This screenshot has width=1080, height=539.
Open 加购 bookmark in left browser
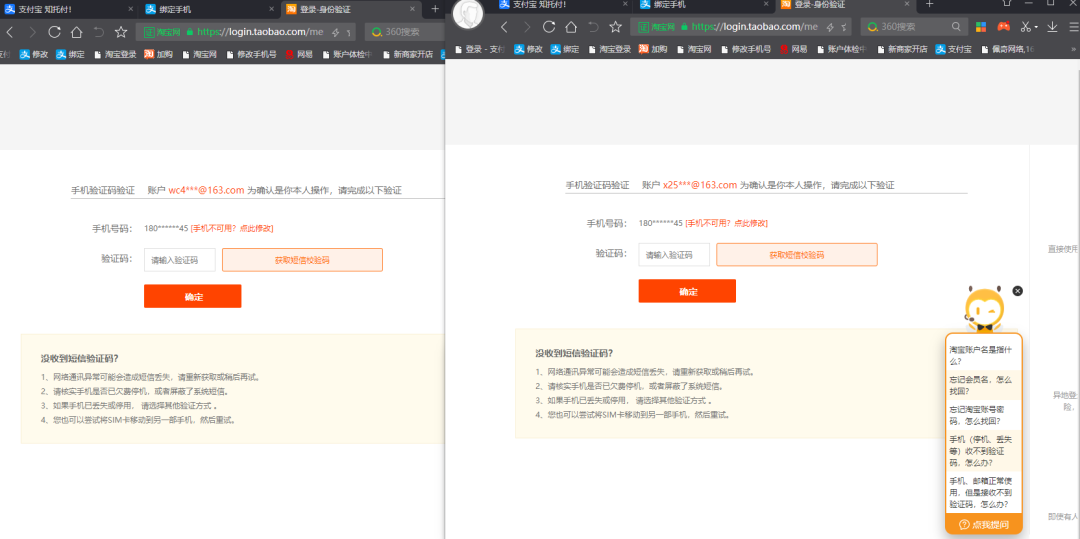159,54
